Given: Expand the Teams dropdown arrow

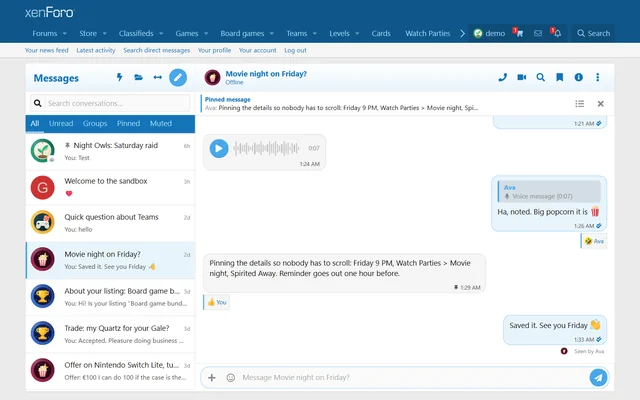Looking at the screenshot, I should [x=315, y=33].
